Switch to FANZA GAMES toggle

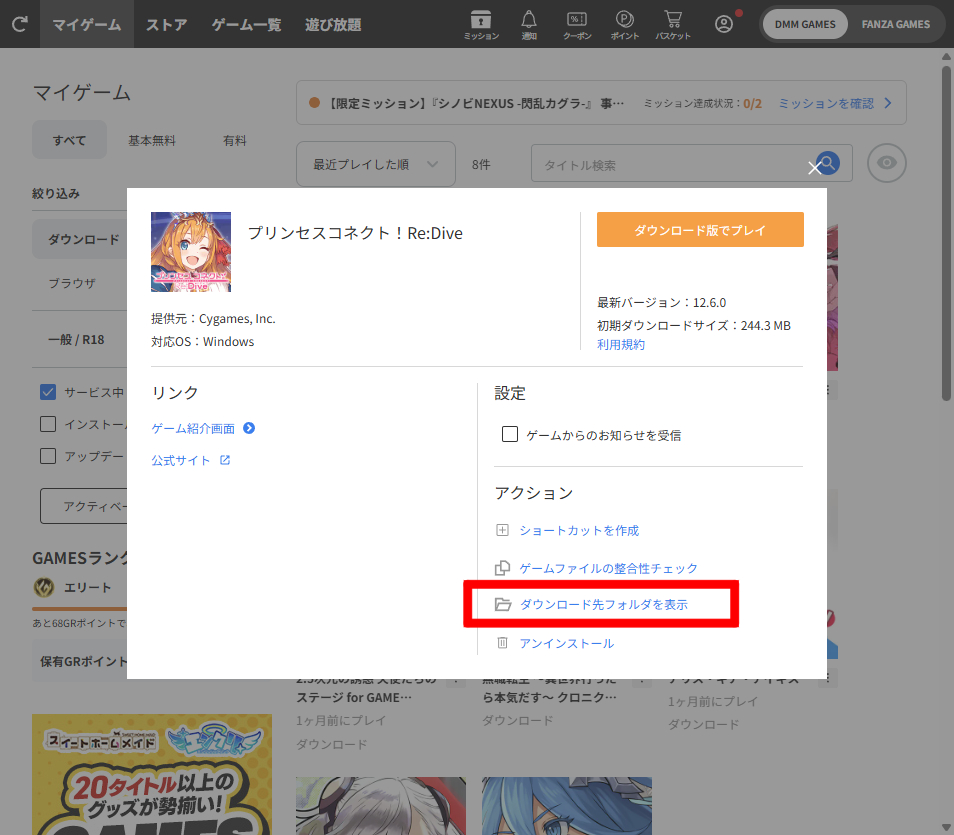tap(896, 24)
